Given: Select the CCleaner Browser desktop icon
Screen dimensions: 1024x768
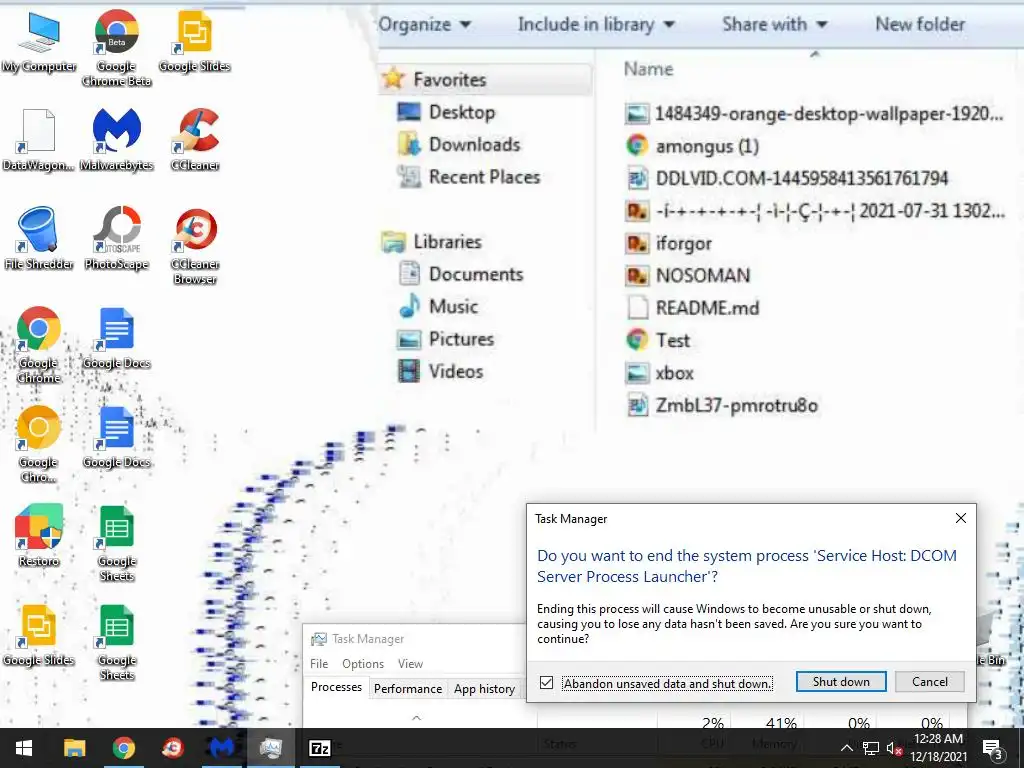Looking at the screenshot, I should tap(195, 246).
